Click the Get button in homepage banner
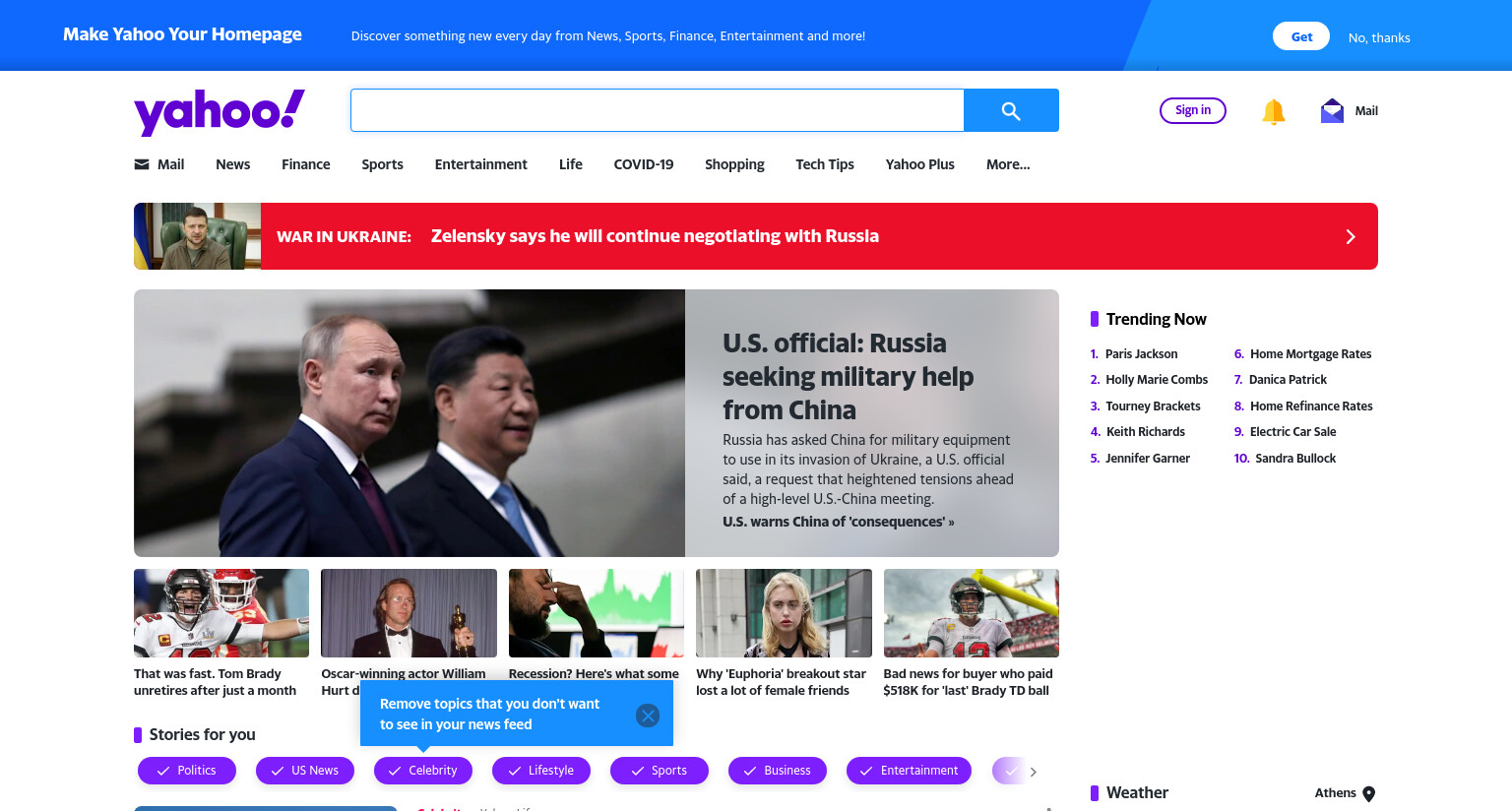 (x=1301, y=36)
